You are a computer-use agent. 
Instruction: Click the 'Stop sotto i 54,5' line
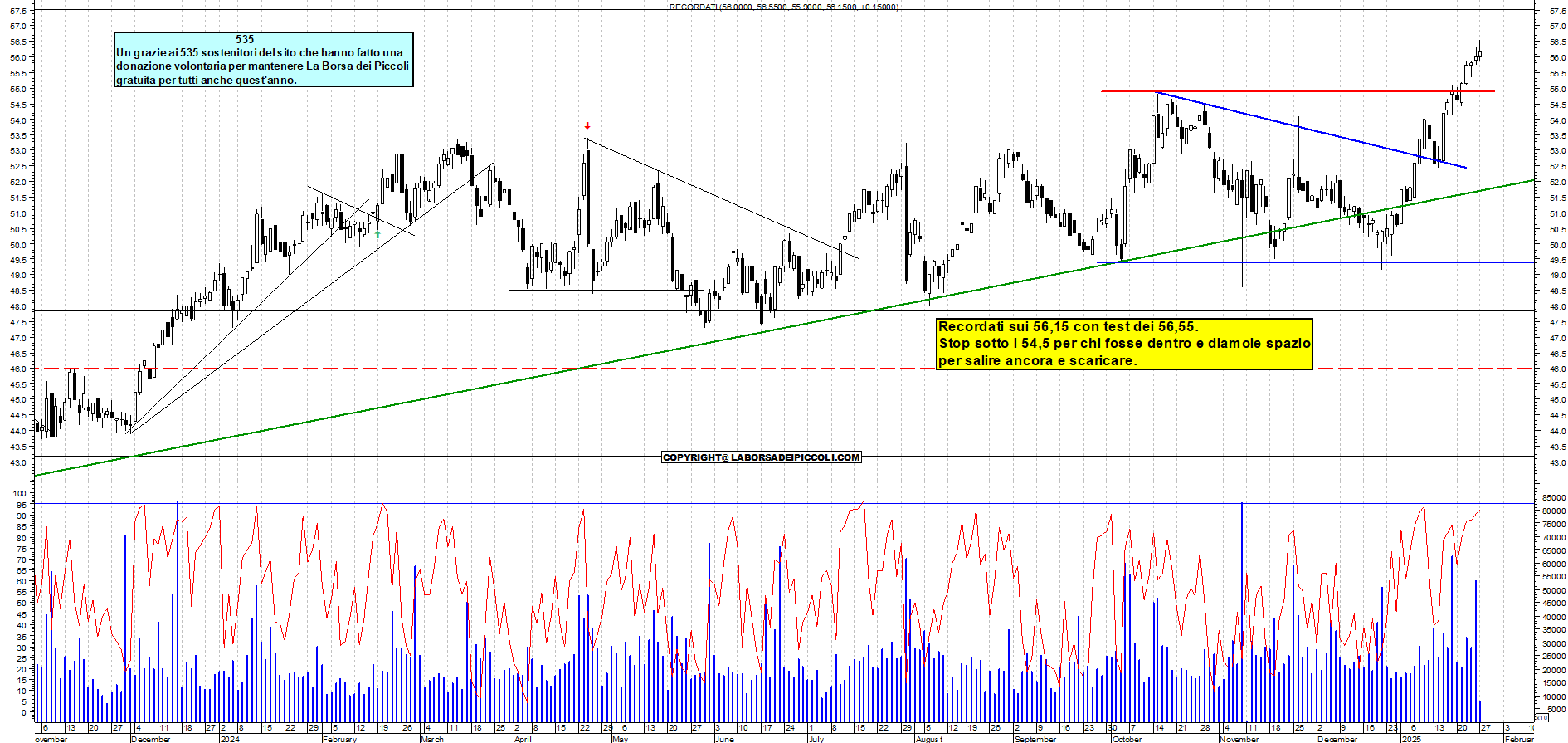pyautogui.click(x=1124, y=344)
